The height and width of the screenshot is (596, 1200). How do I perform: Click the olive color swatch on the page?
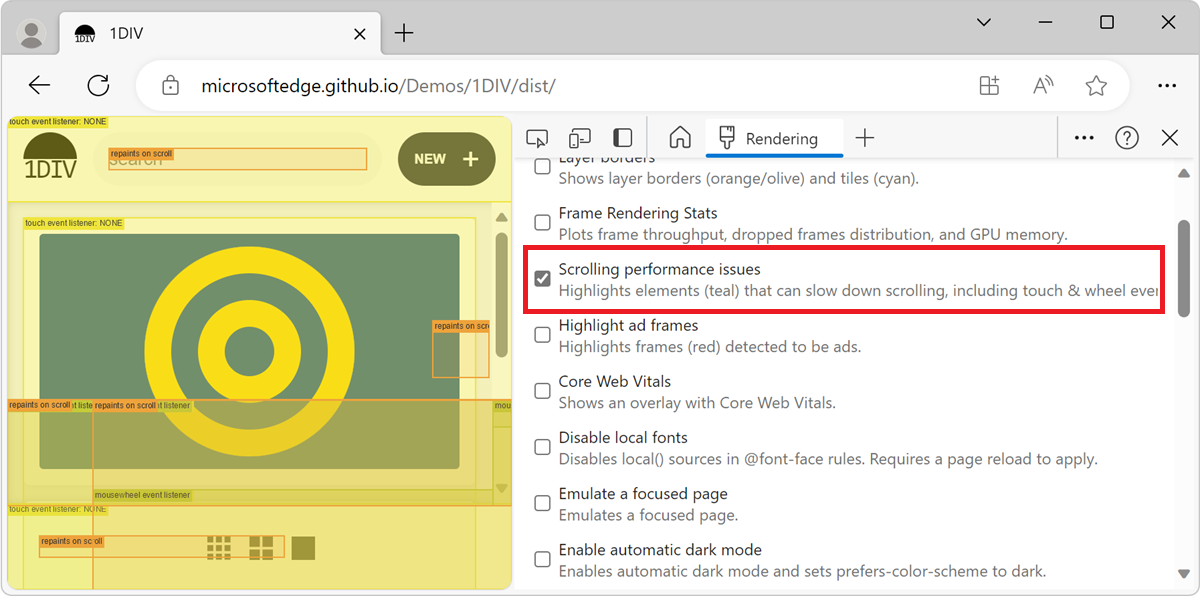pos(303,547)
